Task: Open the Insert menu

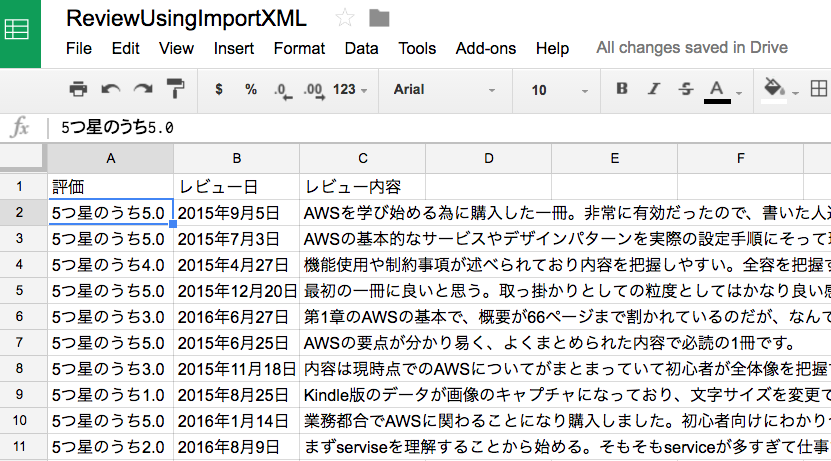Action: click(x=234, y=49)
